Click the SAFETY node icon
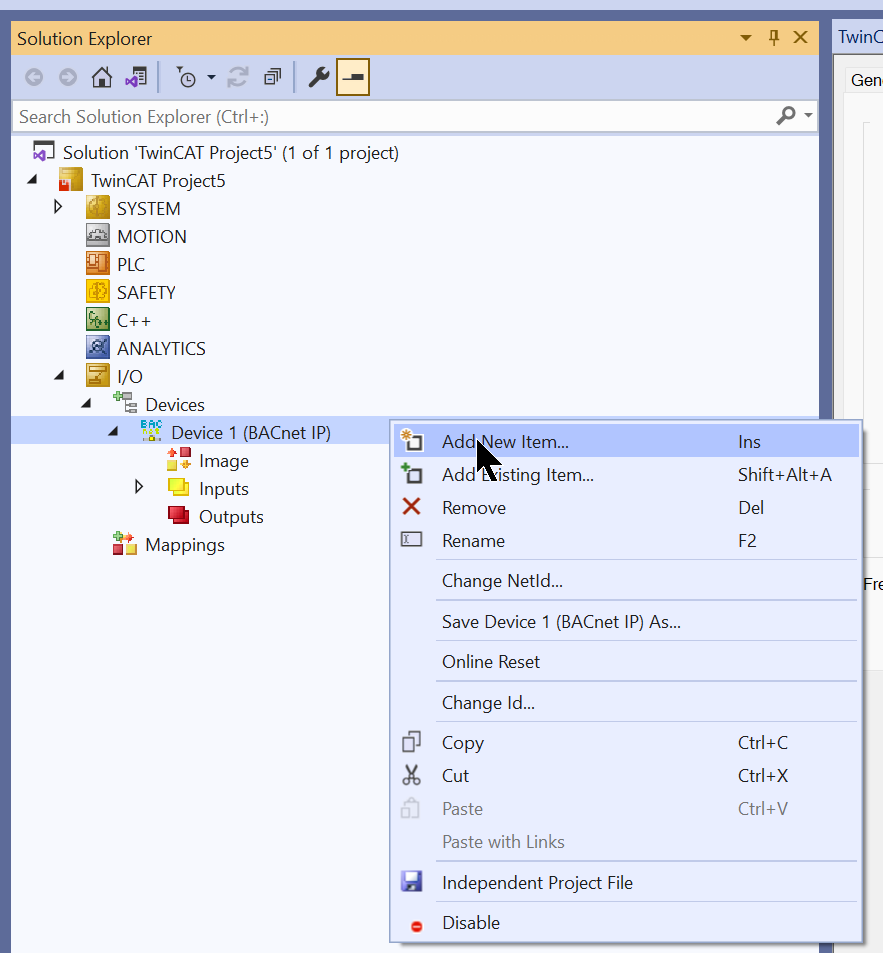Screen dimensions: 883x953 (x=98, y=292)
